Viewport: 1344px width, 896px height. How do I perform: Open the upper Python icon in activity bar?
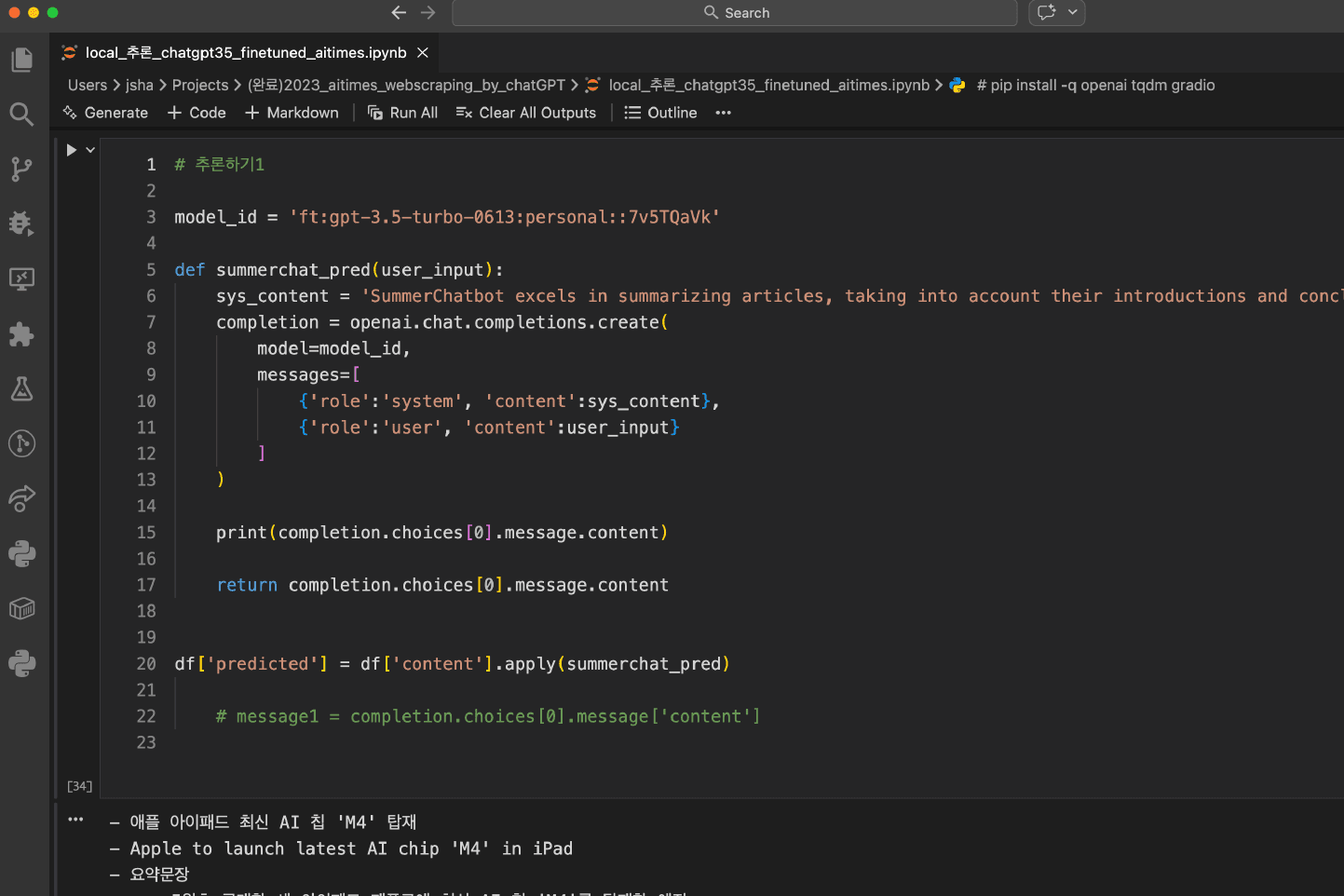tap(21, 553)
